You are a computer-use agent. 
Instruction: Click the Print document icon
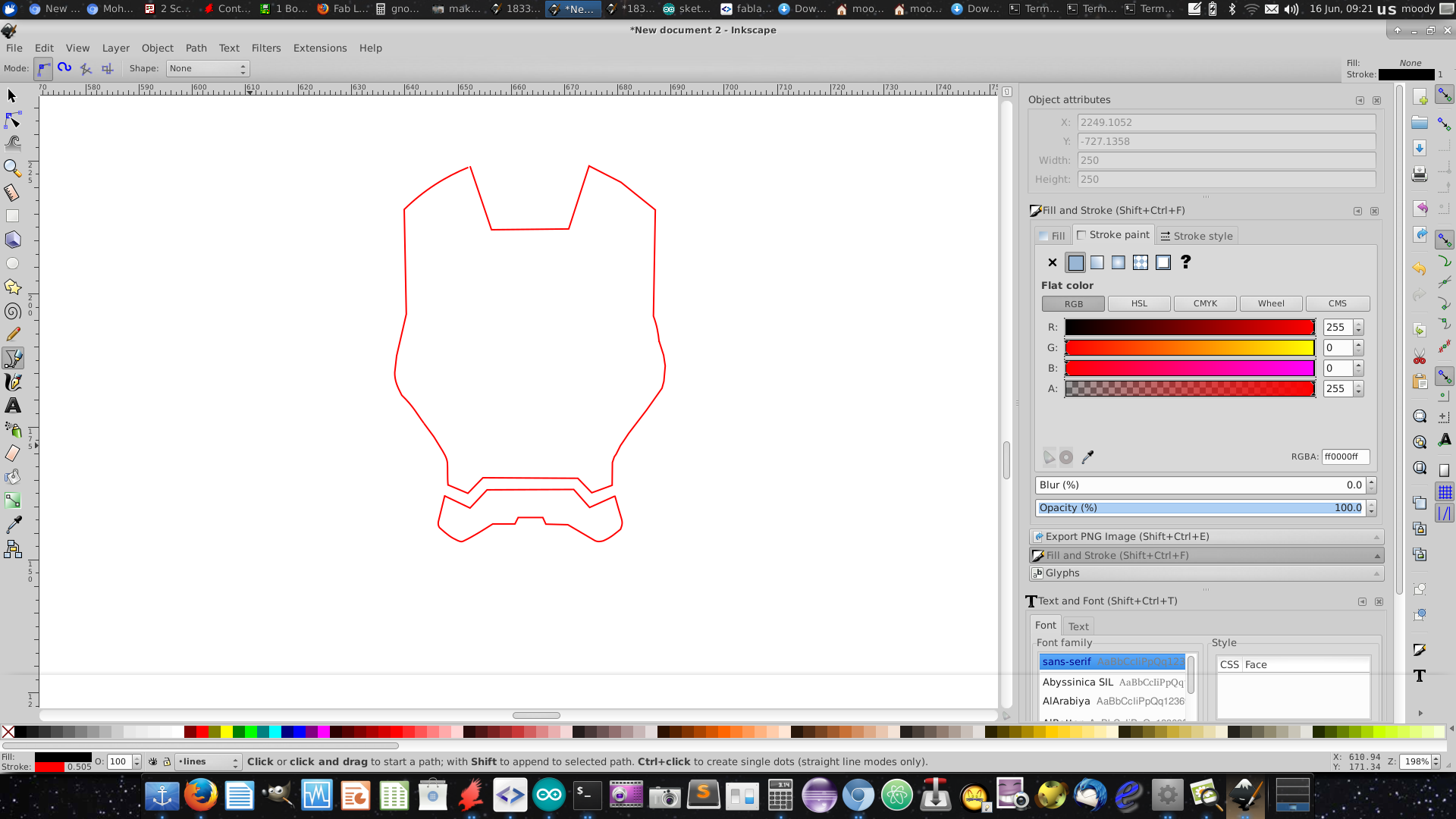coord(1420,174)
